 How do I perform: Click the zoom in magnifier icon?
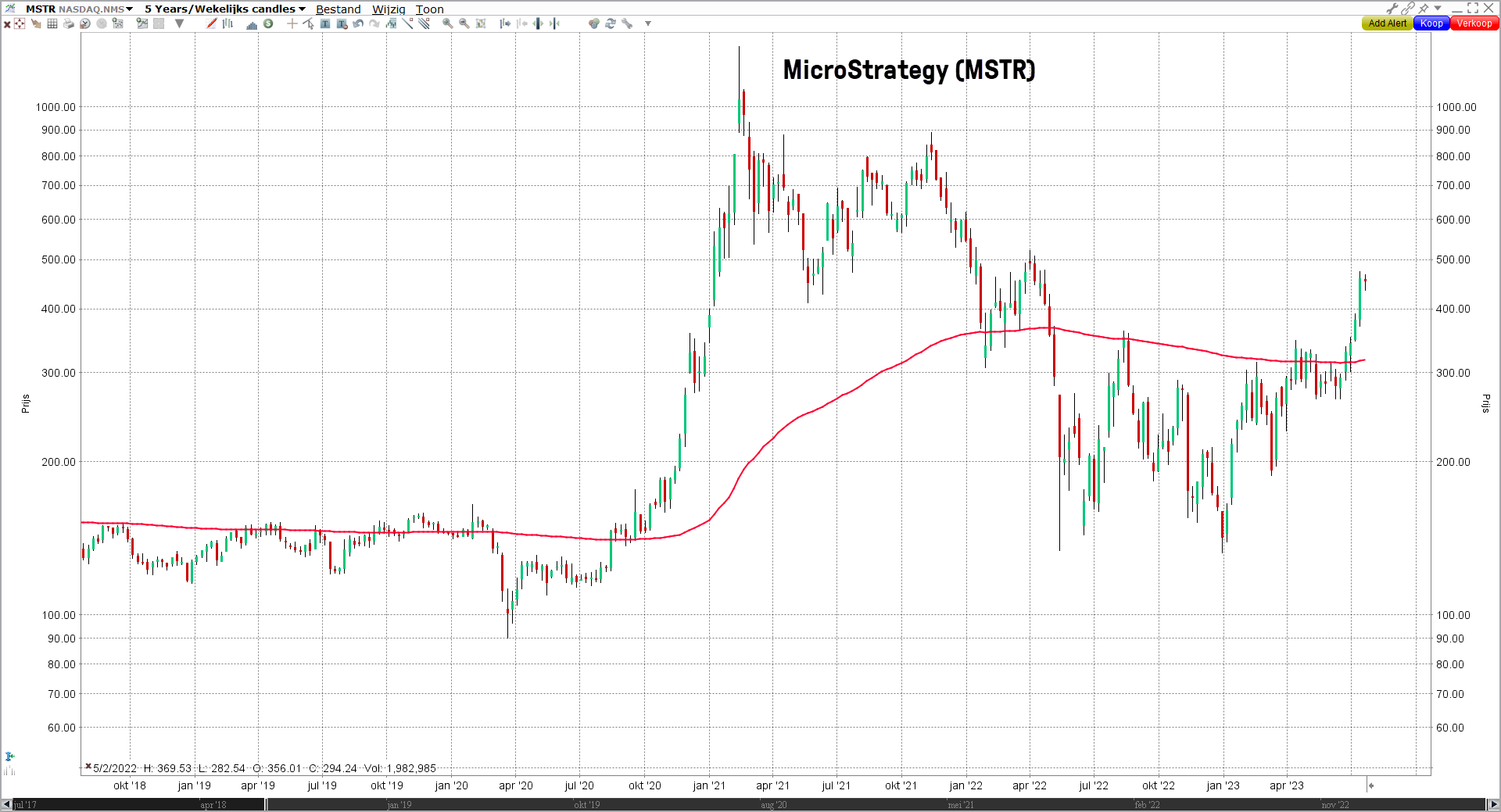[447, 23]
